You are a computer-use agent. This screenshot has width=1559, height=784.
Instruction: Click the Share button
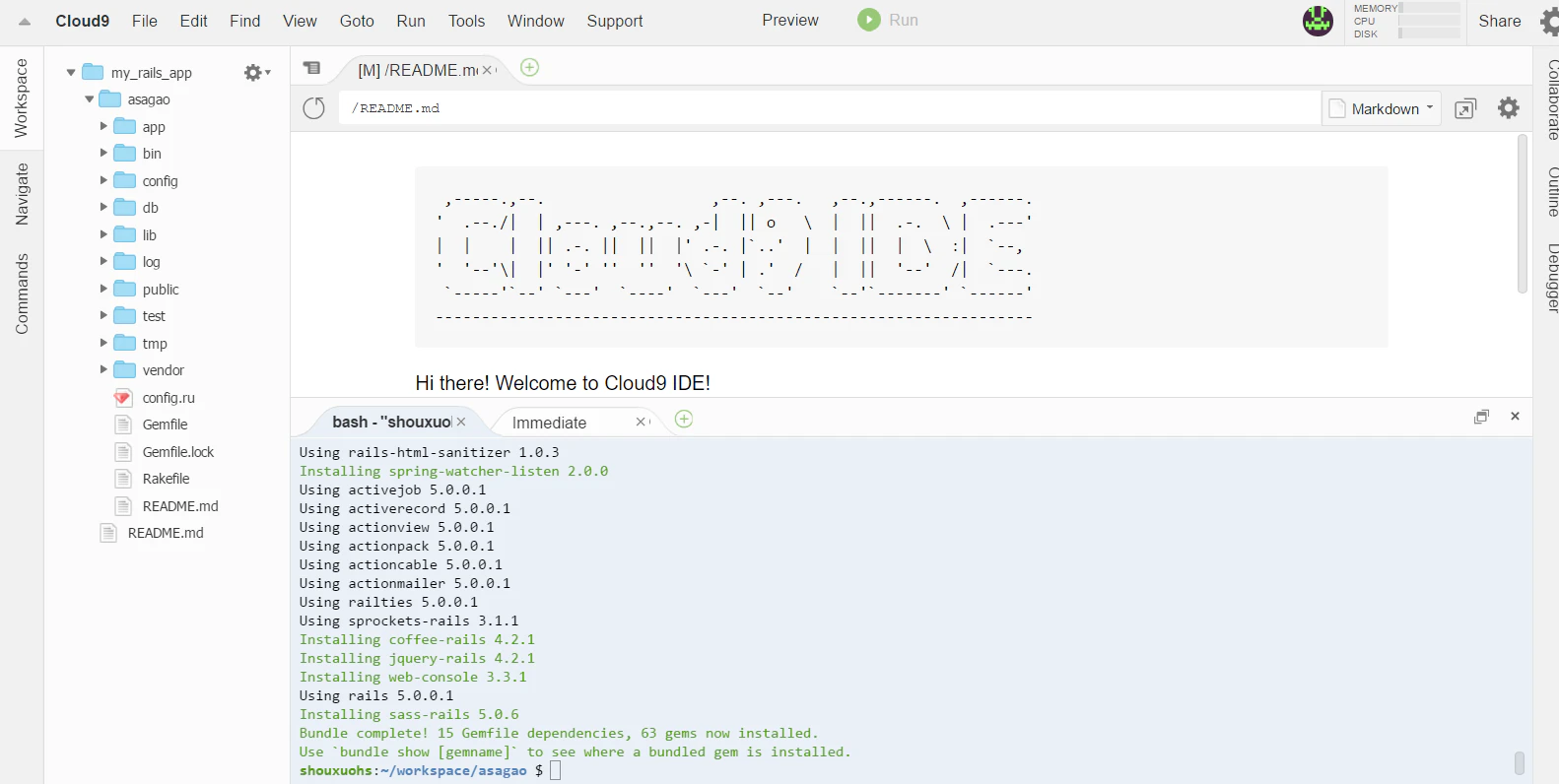(x=1500, y=21)
